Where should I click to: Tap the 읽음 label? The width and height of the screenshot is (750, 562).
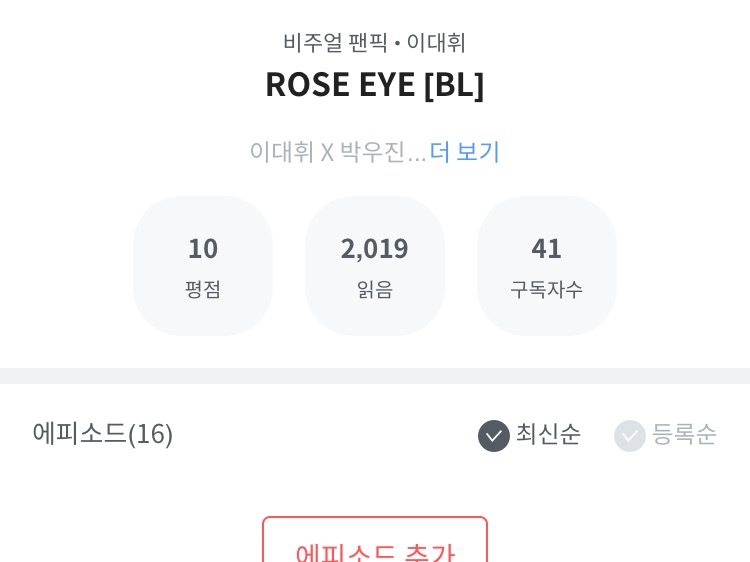tap(375, 289)
